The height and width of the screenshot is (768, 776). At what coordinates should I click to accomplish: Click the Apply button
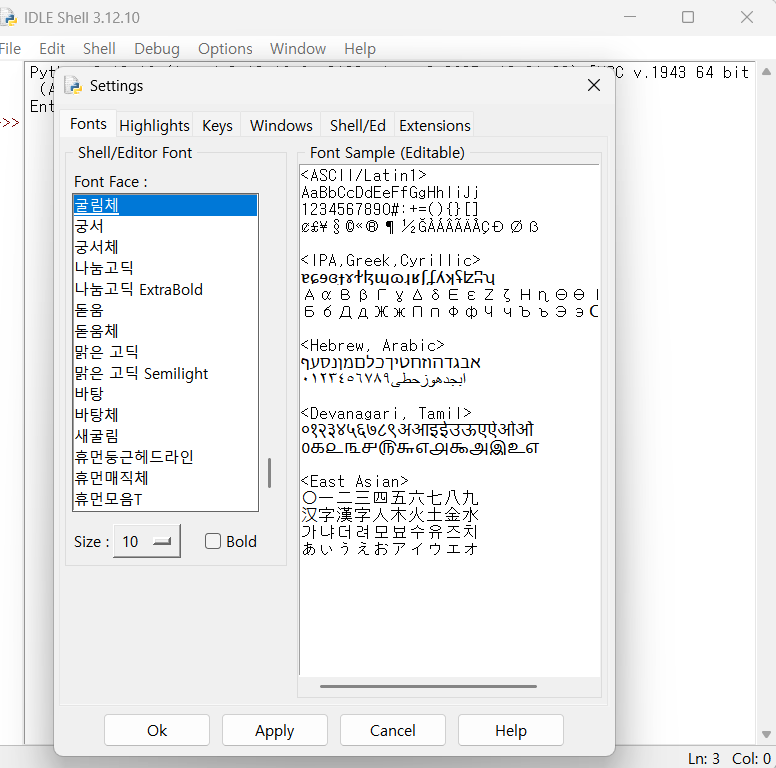coord(275,730)
